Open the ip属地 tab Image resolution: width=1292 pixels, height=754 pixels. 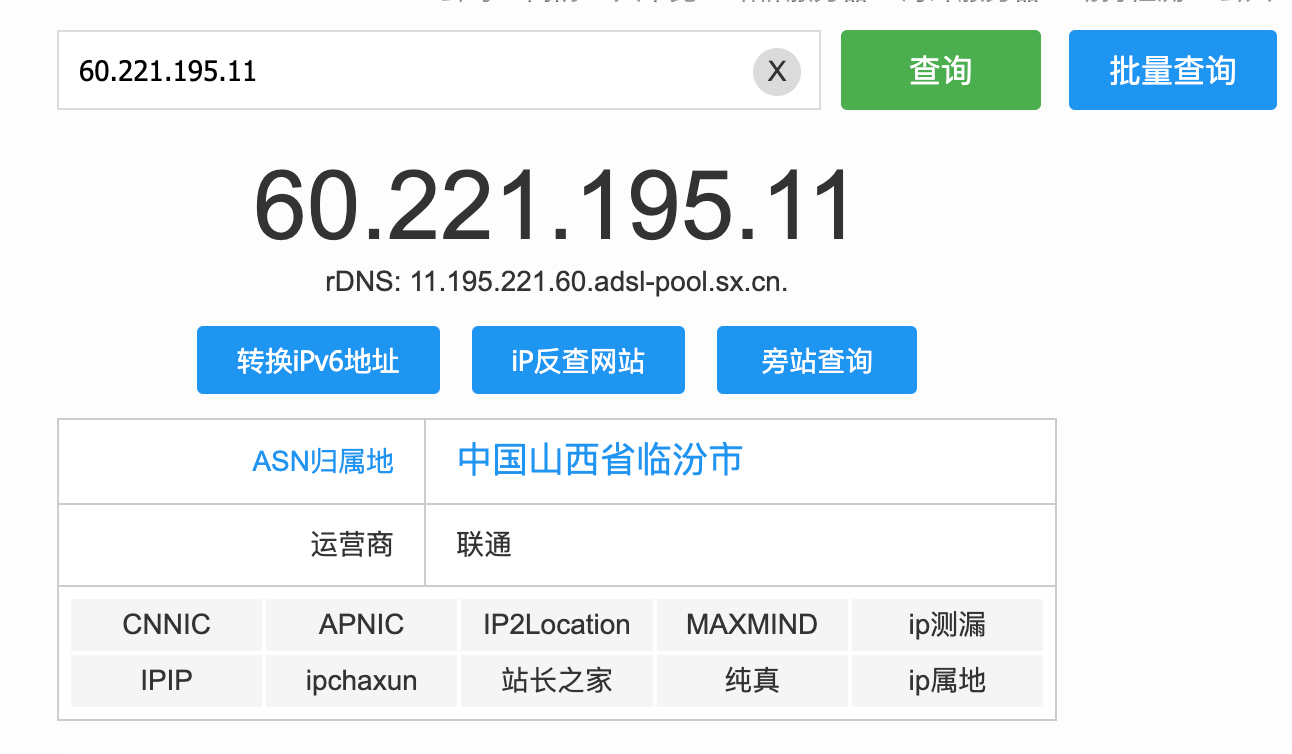pos(946,681)
